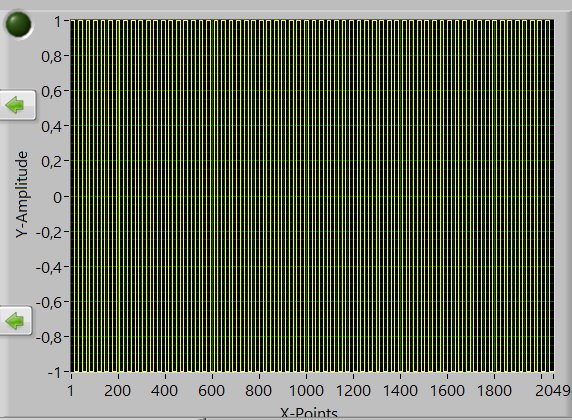572x420 pixels.
Task: Click the X-axis value 1000
Action: (306, 391)
